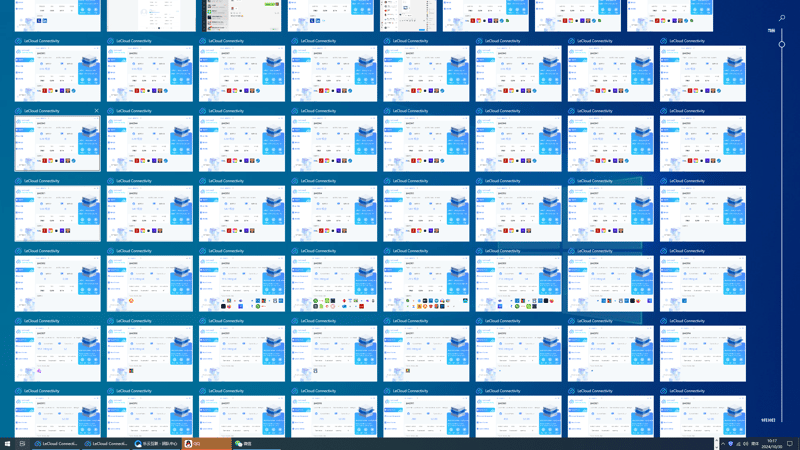Open the Windows Start menu
800x450 pixels.
click(7, 444)
